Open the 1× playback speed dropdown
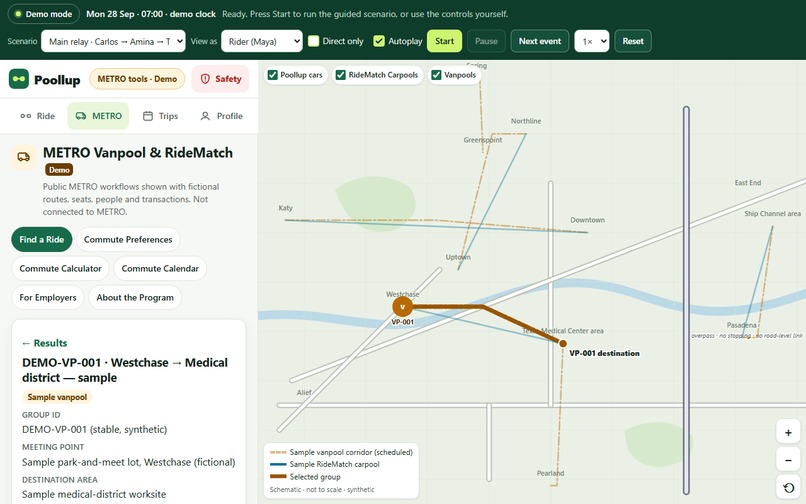Viewport: 806px width, 504px height. (592, 41)
